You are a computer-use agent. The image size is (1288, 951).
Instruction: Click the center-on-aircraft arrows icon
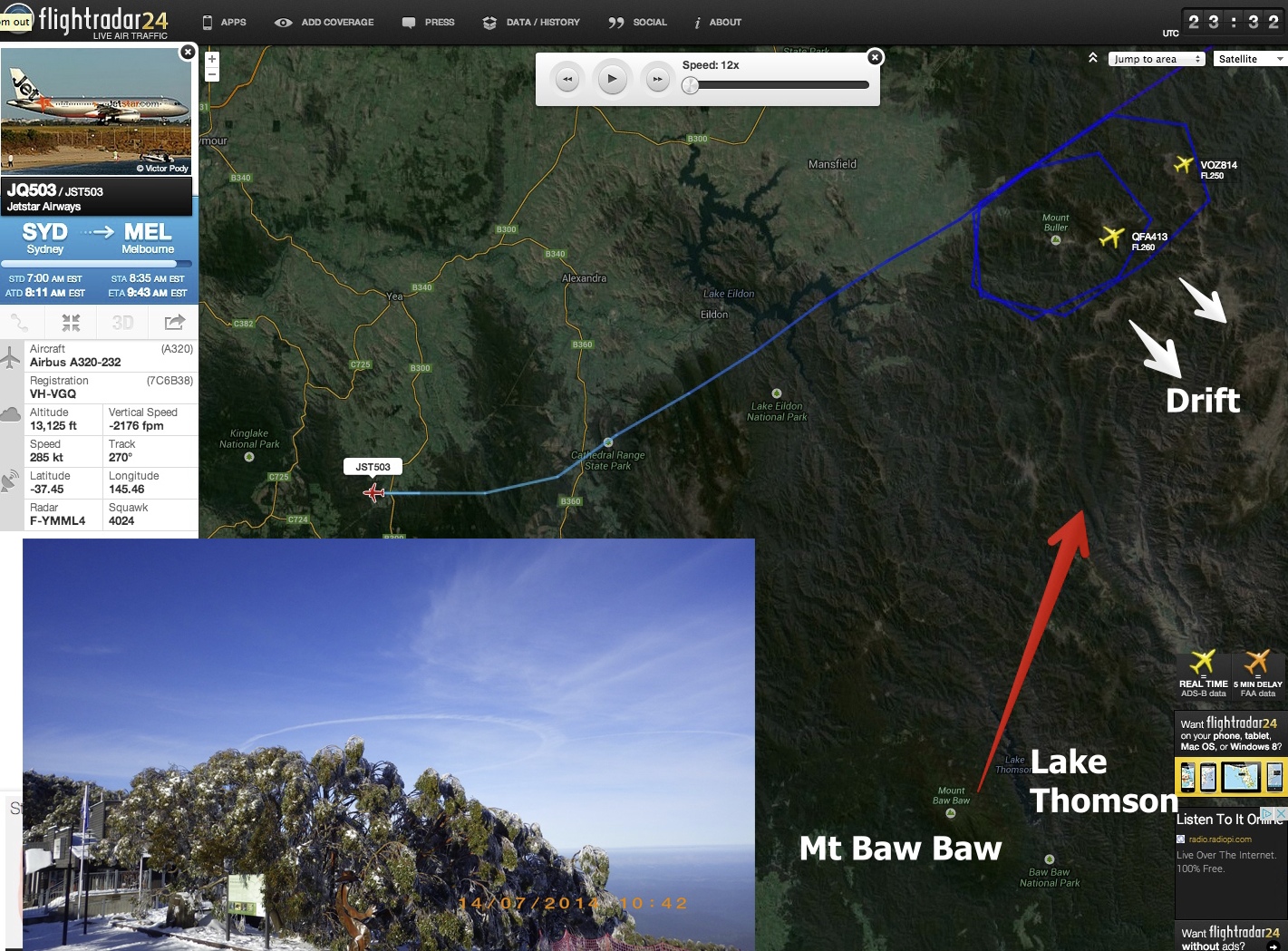point(71,322)
